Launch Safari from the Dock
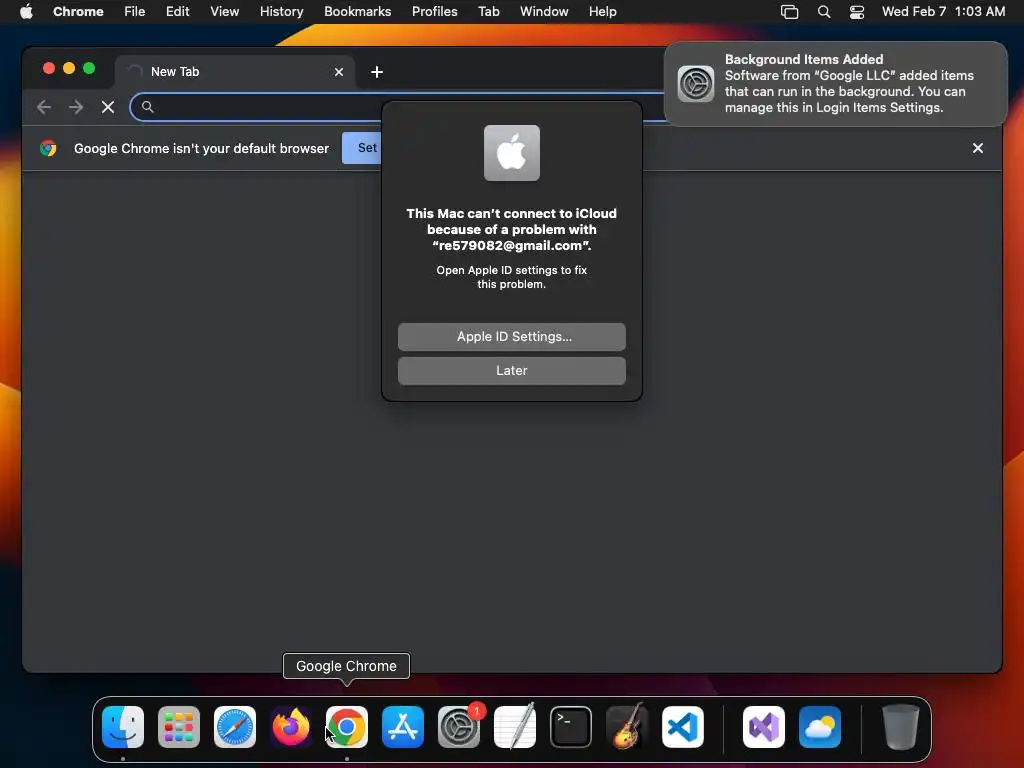Viewport: 1024px width, 768px height. tap(235, 727)
